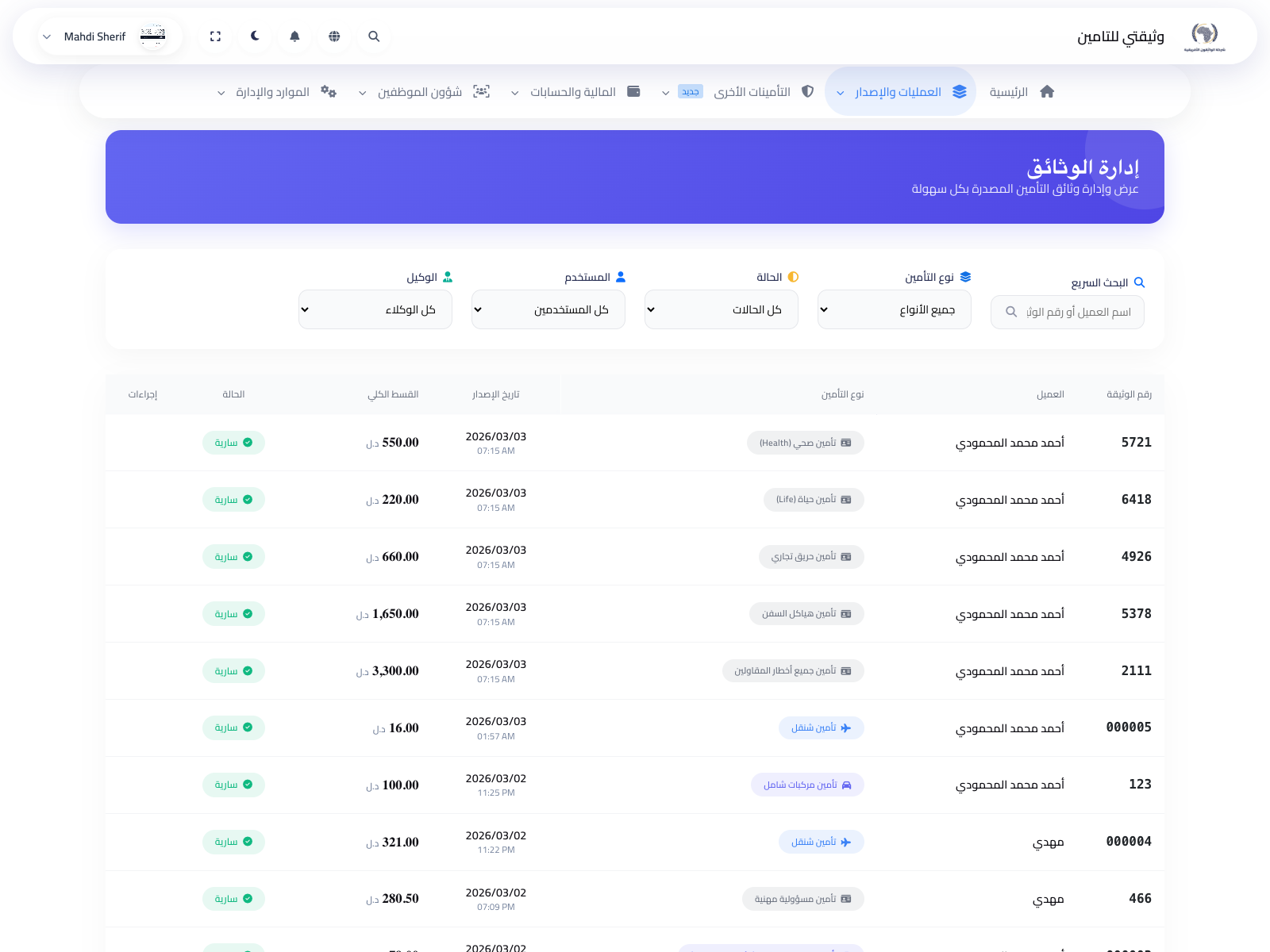Open search with the magnifier icon

pyautogui.click(x=373, y=36)
